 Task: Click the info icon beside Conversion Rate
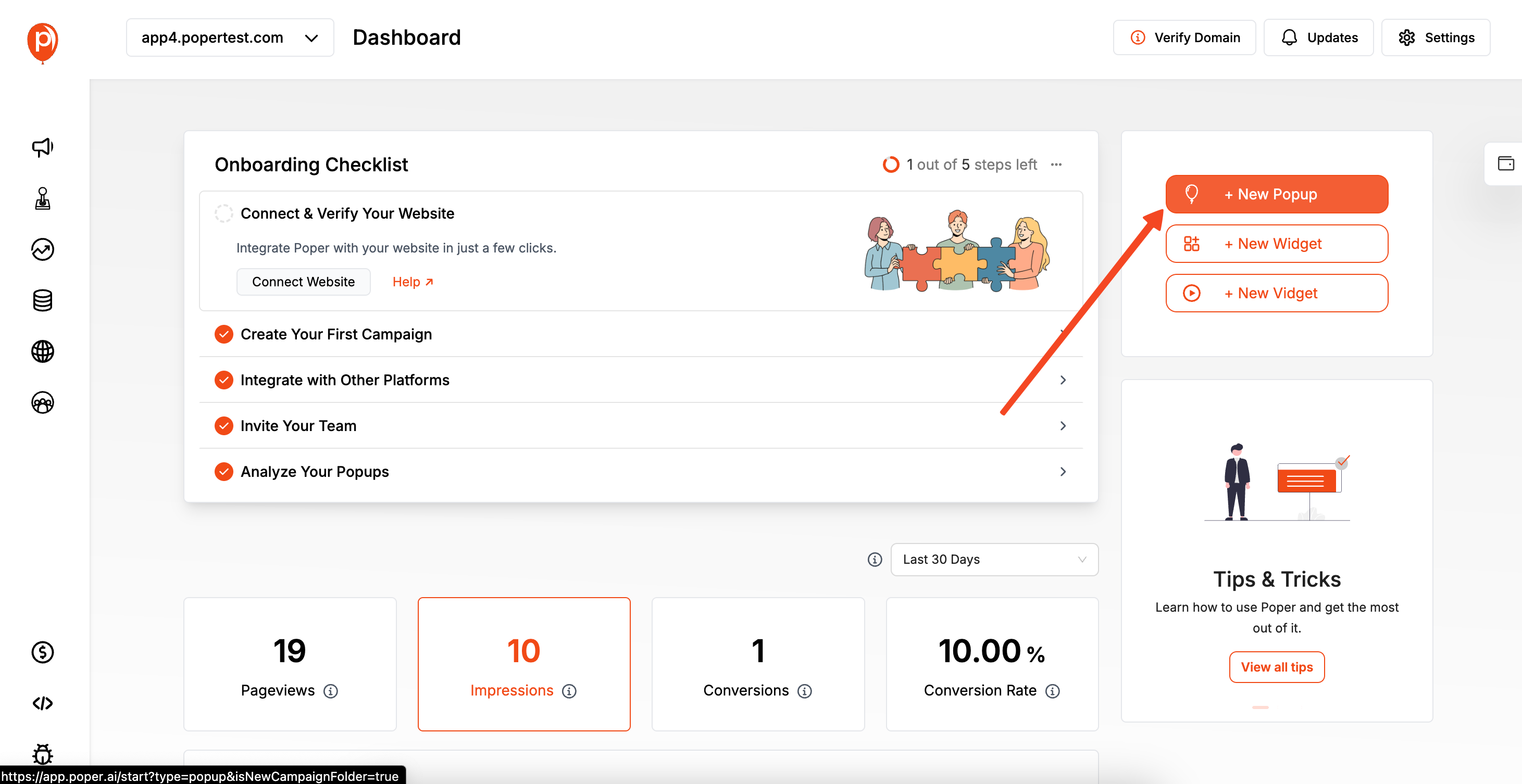click(x=1052, y=691)
